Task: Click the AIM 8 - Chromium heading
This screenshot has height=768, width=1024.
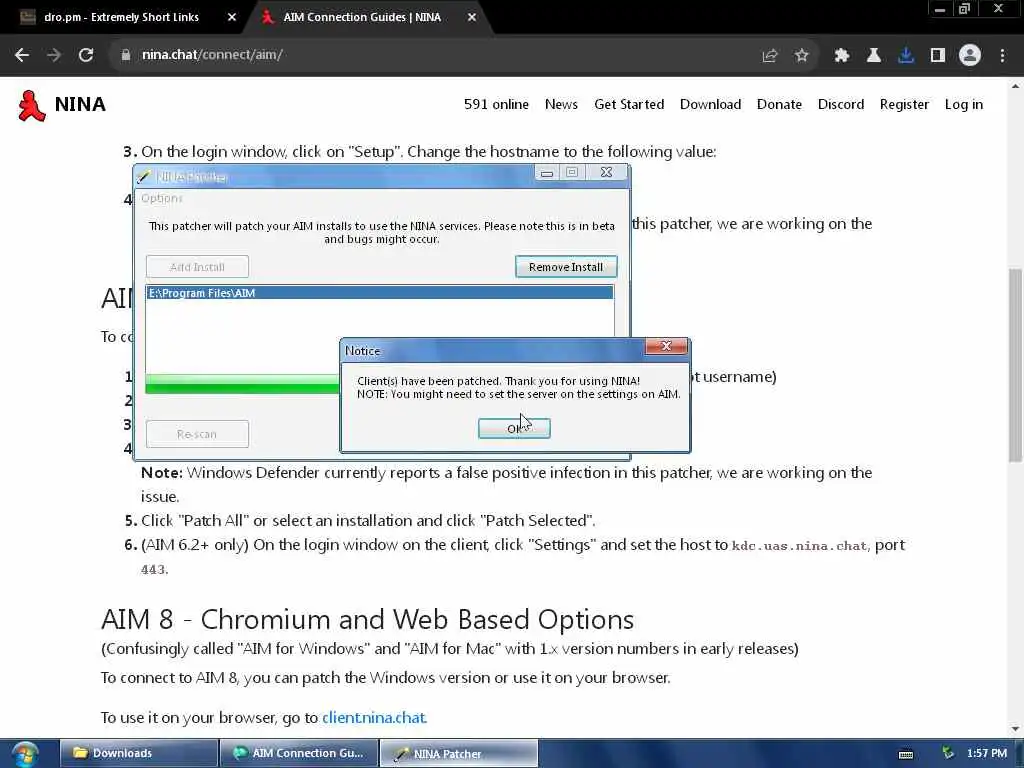Action: click(x=368, y=619)
